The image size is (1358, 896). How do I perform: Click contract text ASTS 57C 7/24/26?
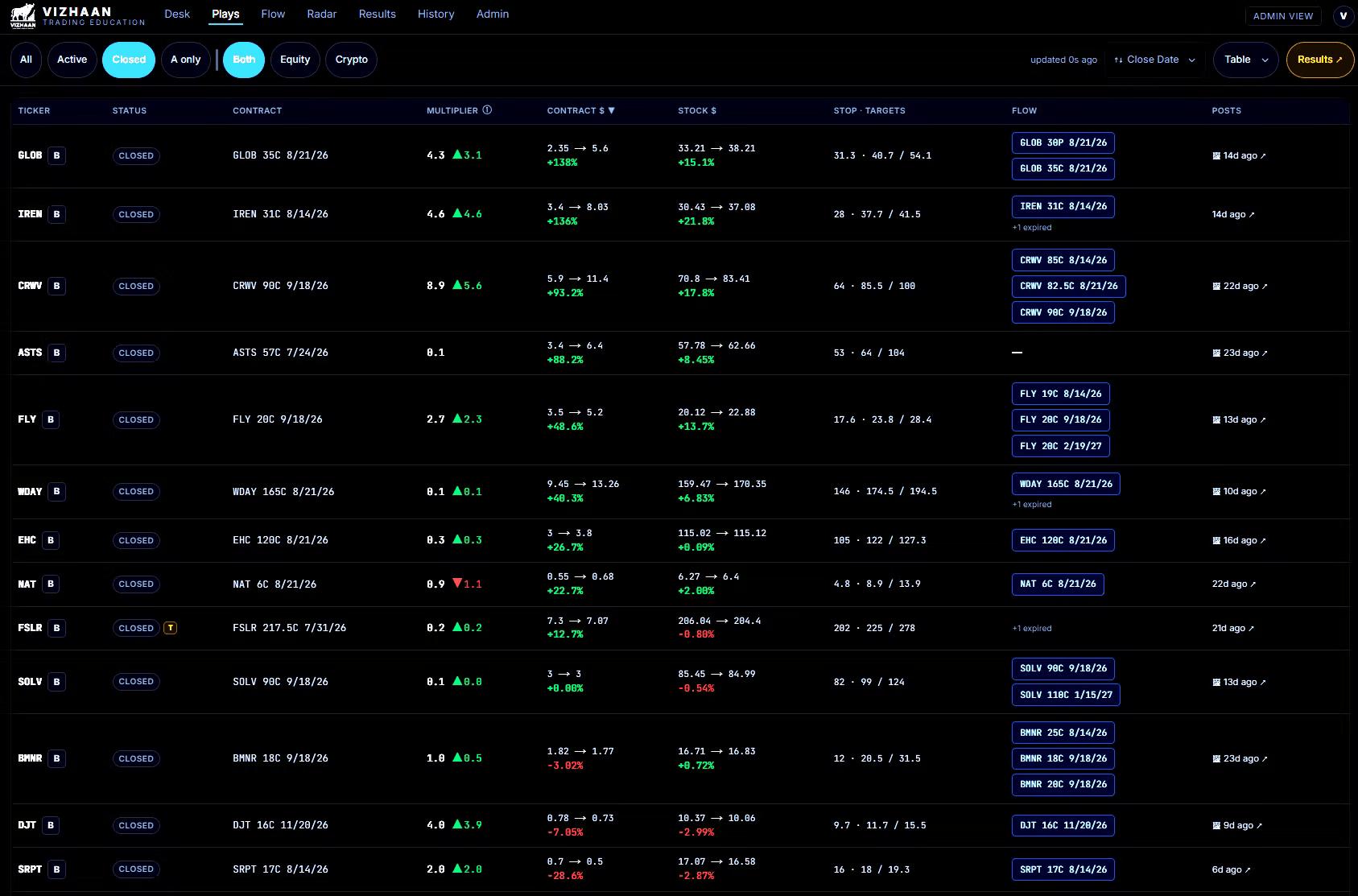[x=280, y=353]
